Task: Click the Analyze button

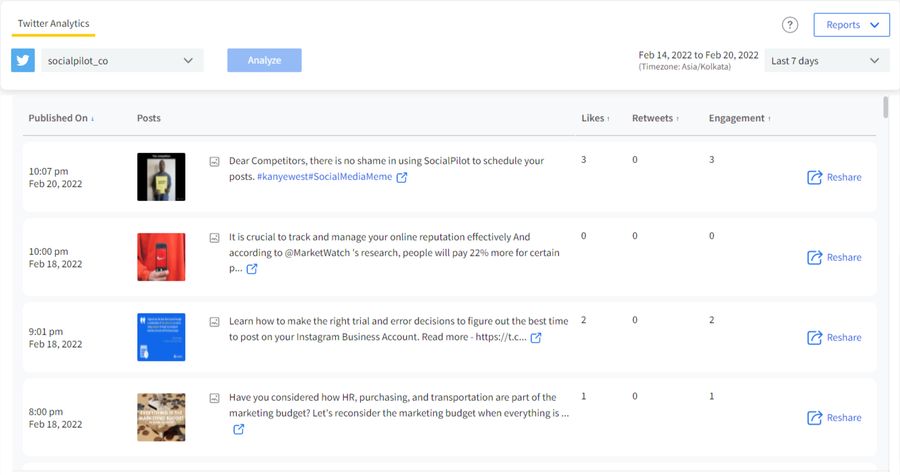Action: point(264,60)
